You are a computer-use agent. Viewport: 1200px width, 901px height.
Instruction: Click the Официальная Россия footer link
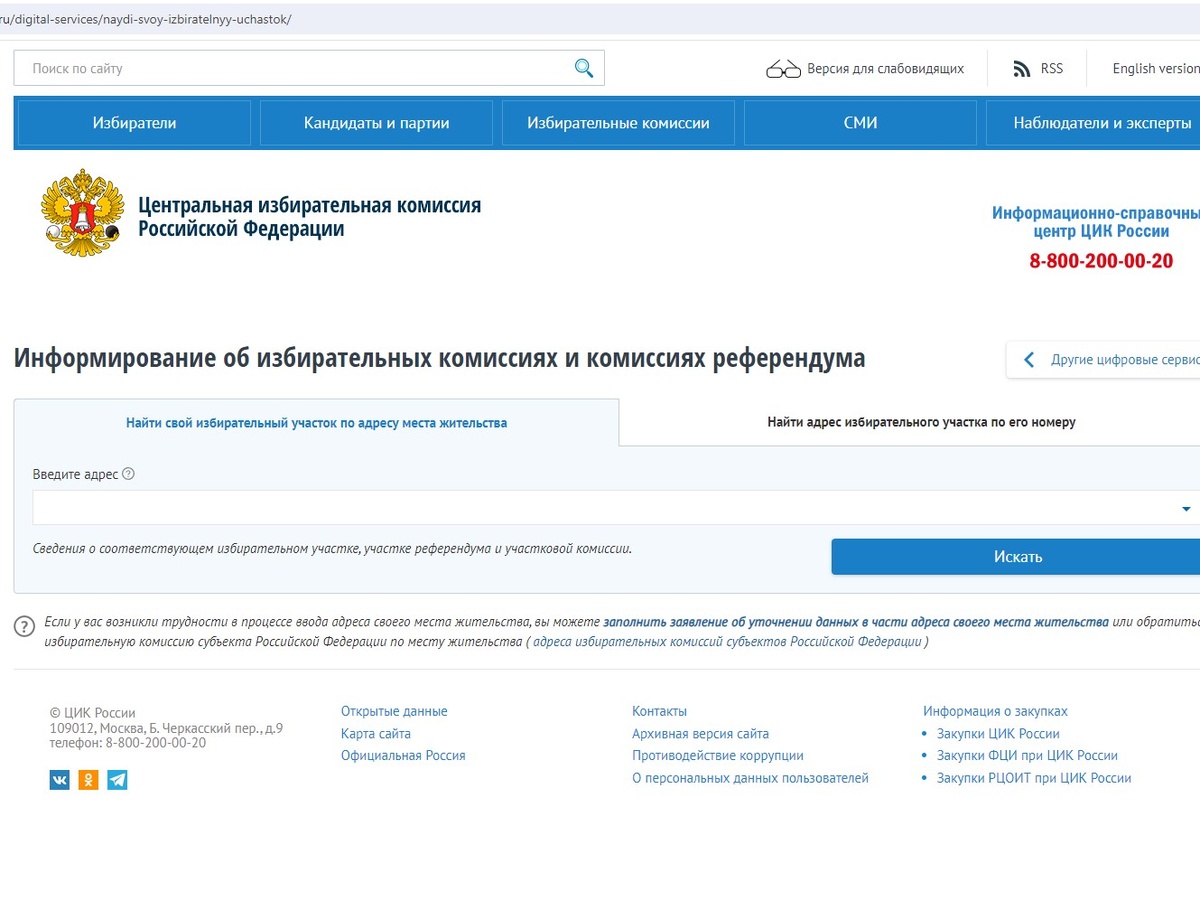[403, 756]
